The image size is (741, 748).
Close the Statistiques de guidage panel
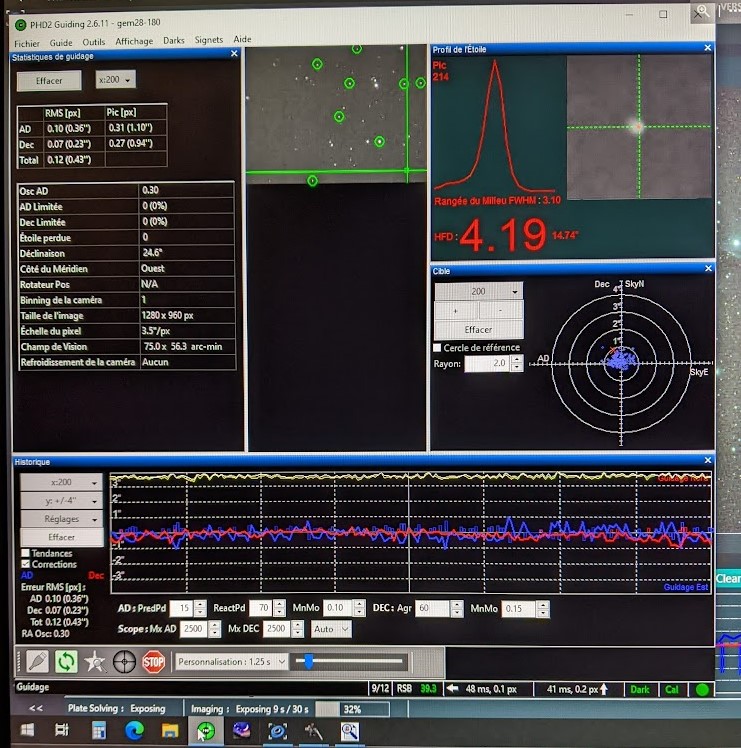pyautogui.click(x=234, y=54)
